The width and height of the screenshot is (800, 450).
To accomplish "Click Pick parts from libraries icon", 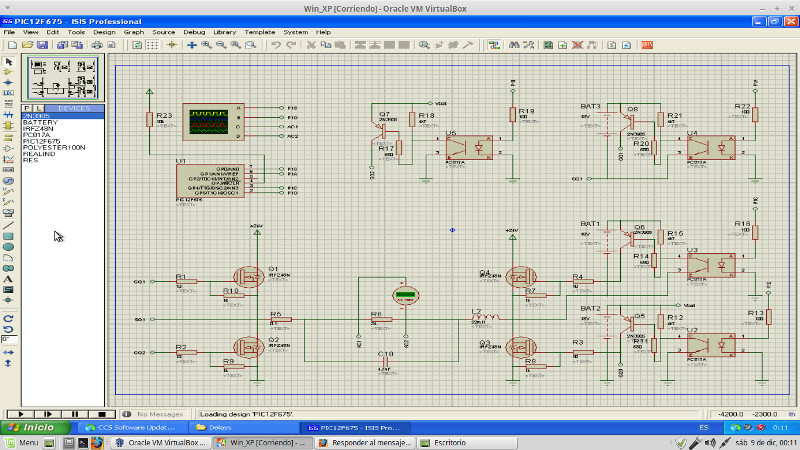I will click(x=424, y=45).
